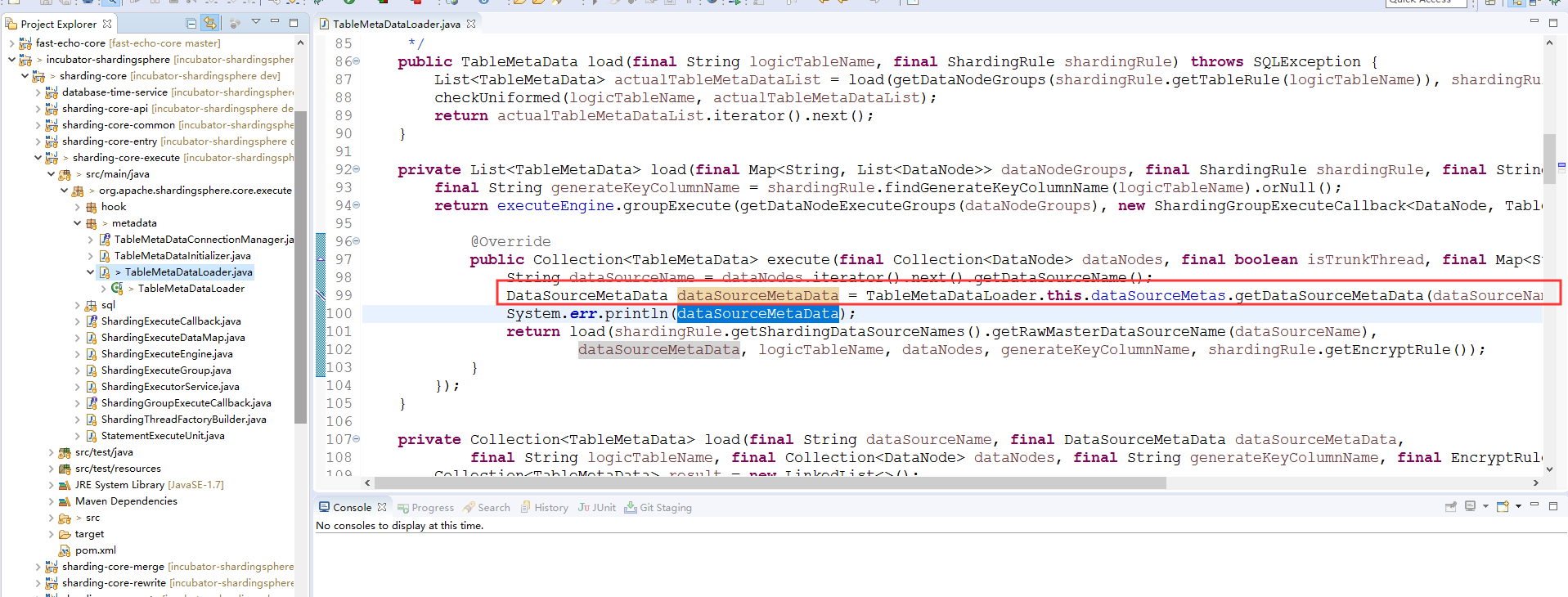Close TableMetaDataLoader.java editor tab
1568x597 pixels.
click(471, 24)
